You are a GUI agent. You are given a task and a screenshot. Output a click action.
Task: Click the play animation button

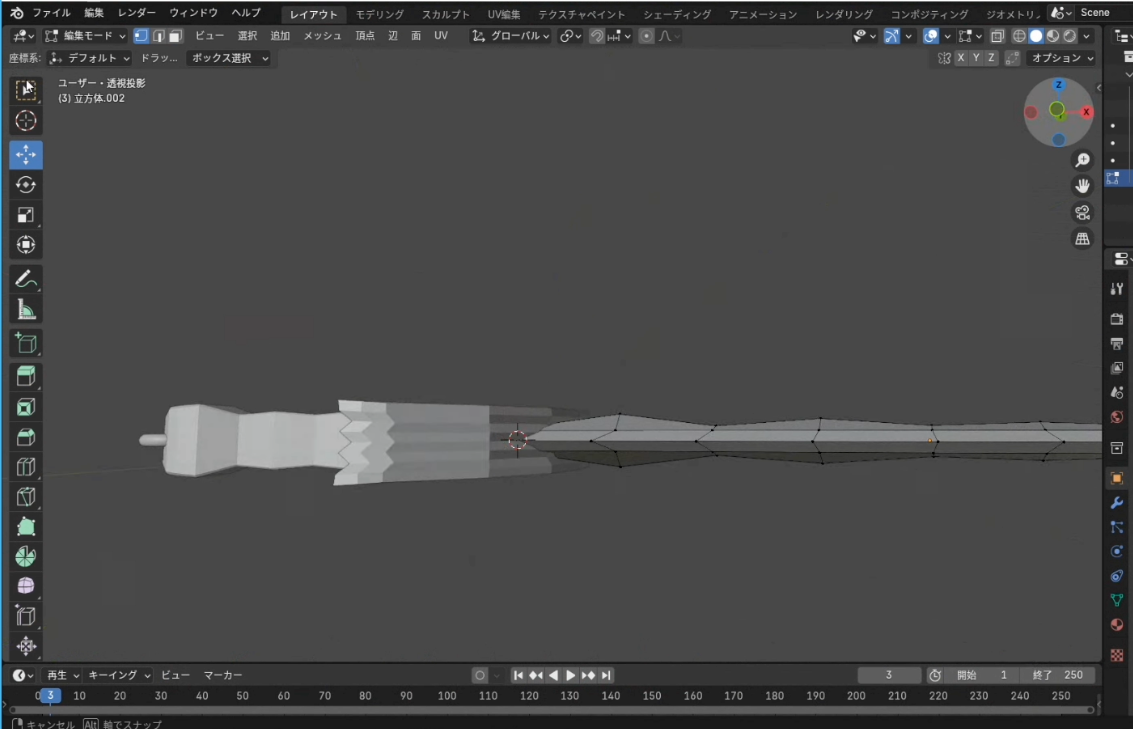571,675
